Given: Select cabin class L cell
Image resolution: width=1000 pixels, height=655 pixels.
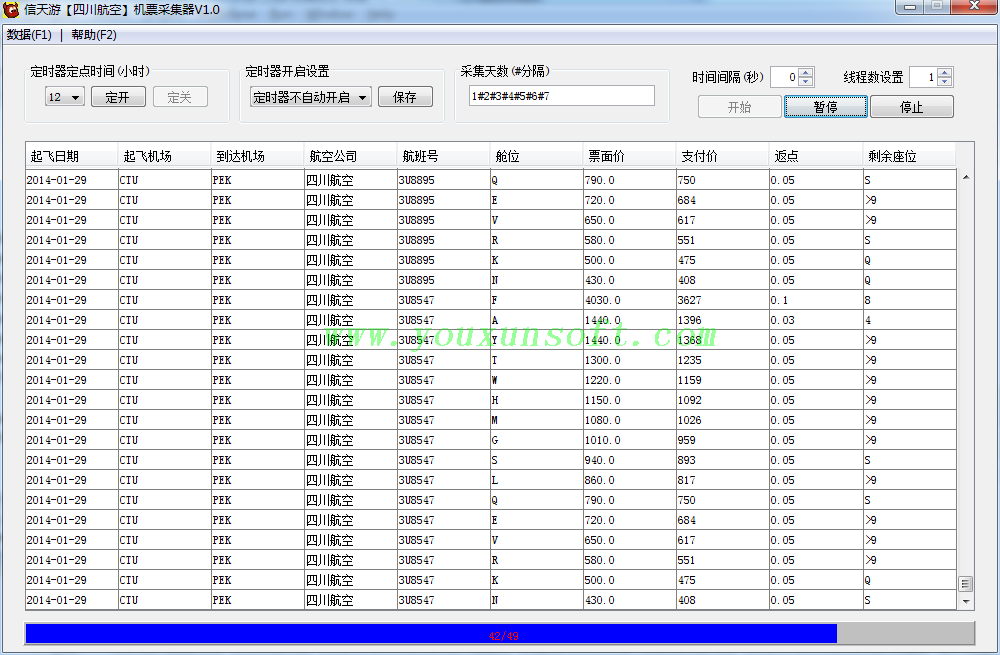Looking at the screenshot, I should (537, 480).
